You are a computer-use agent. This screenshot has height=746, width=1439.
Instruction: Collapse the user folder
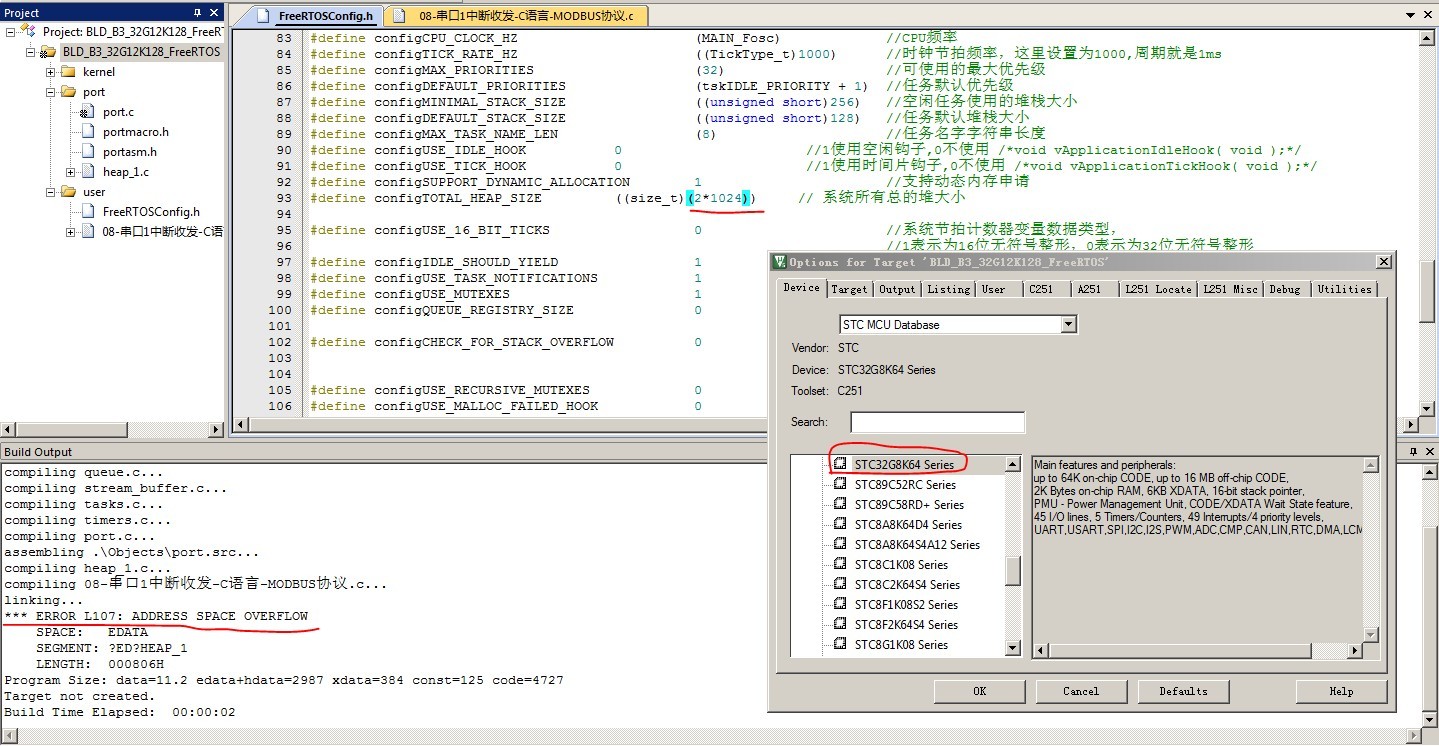click(x=50, y=192)
